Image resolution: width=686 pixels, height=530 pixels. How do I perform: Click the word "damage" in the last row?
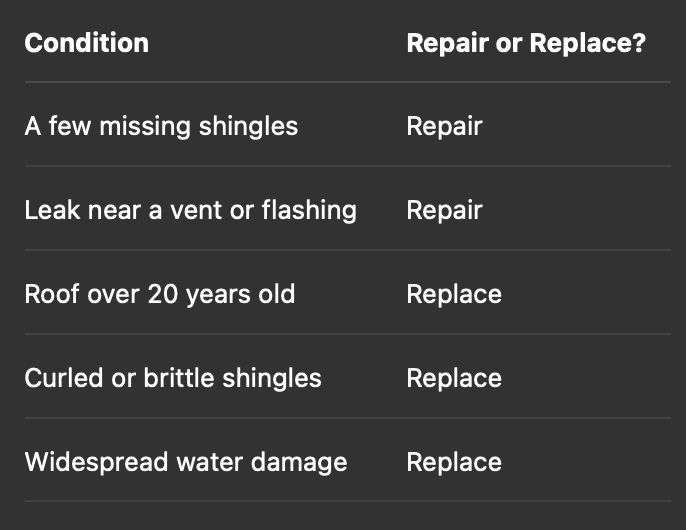coord(299,462)
